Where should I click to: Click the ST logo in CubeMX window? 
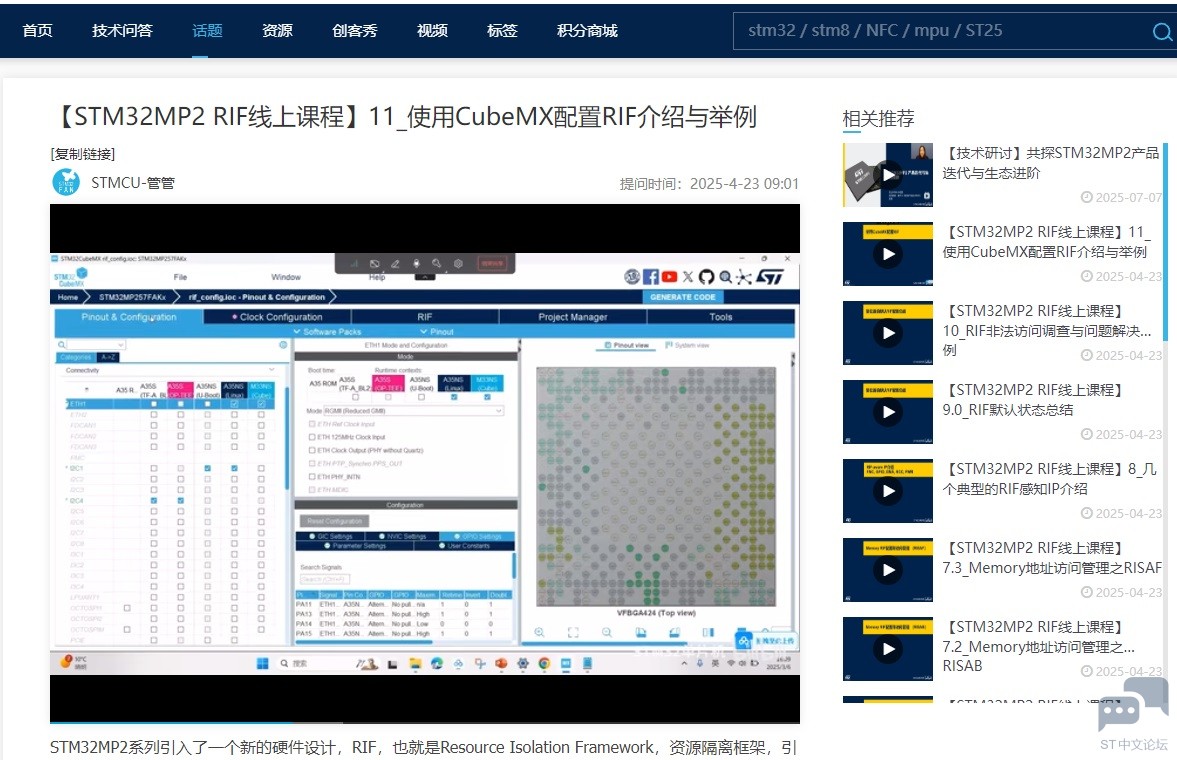click(769, 277)
